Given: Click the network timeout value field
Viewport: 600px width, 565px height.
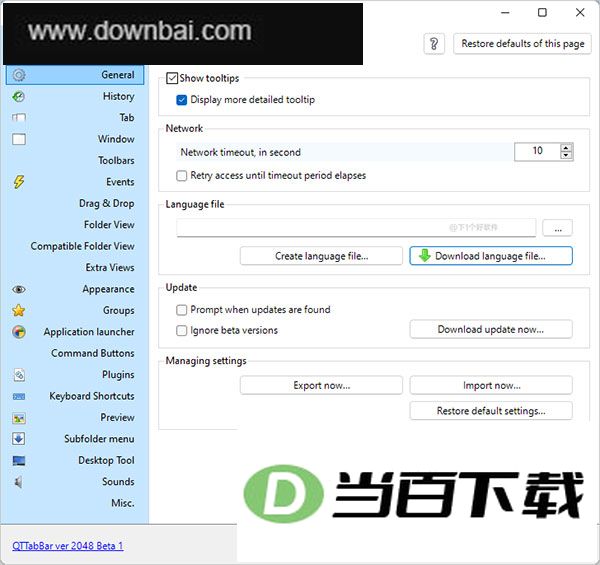Looking at the screenshot, I should click(537, 151).
